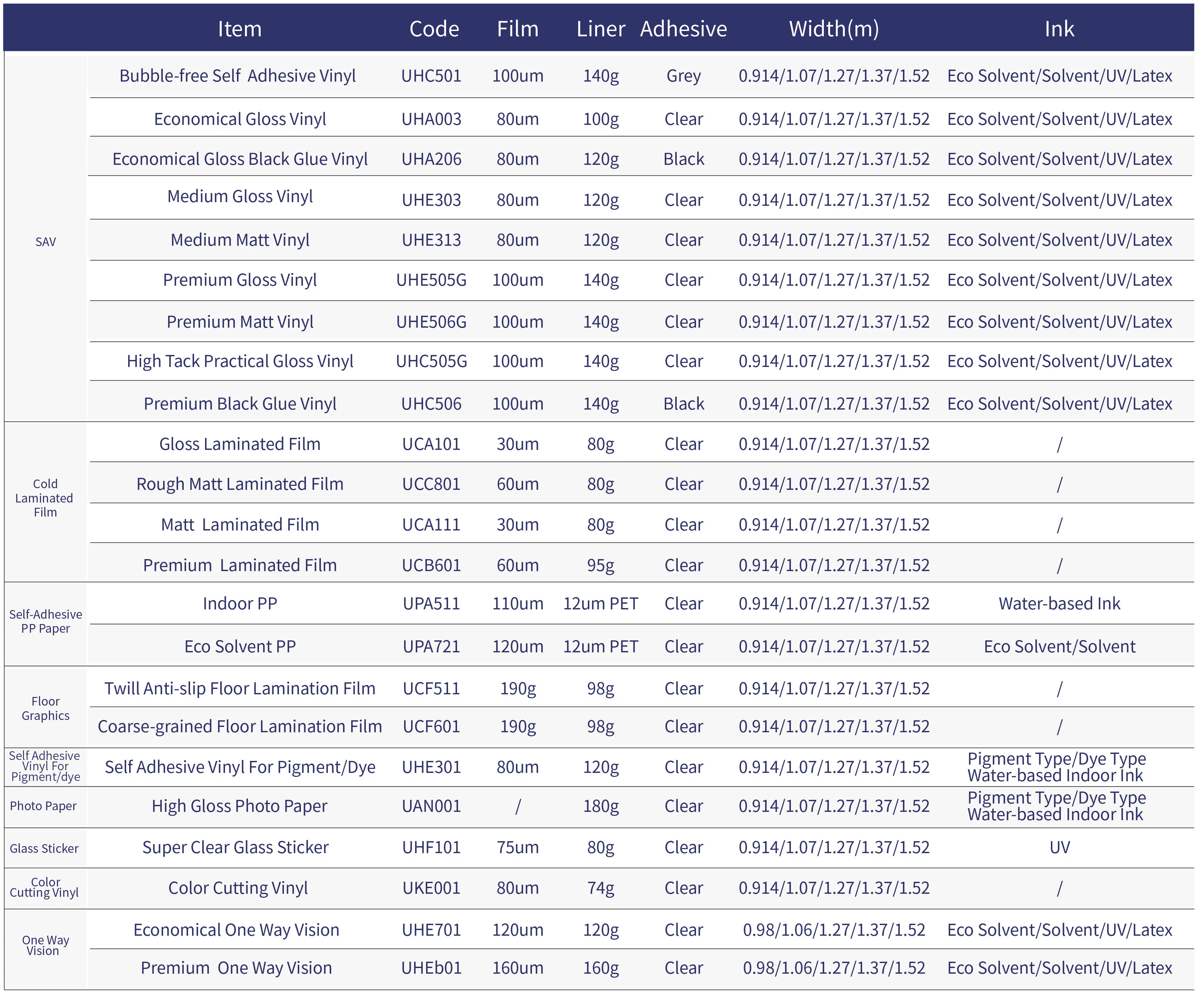Click the Grey adhesive cell

(x=683, y=76)
